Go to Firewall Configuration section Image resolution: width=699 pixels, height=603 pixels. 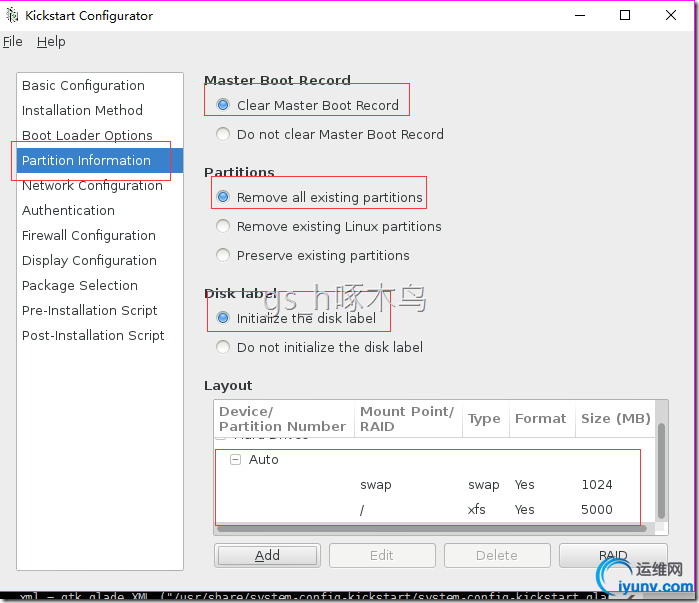tap(100, 235)
